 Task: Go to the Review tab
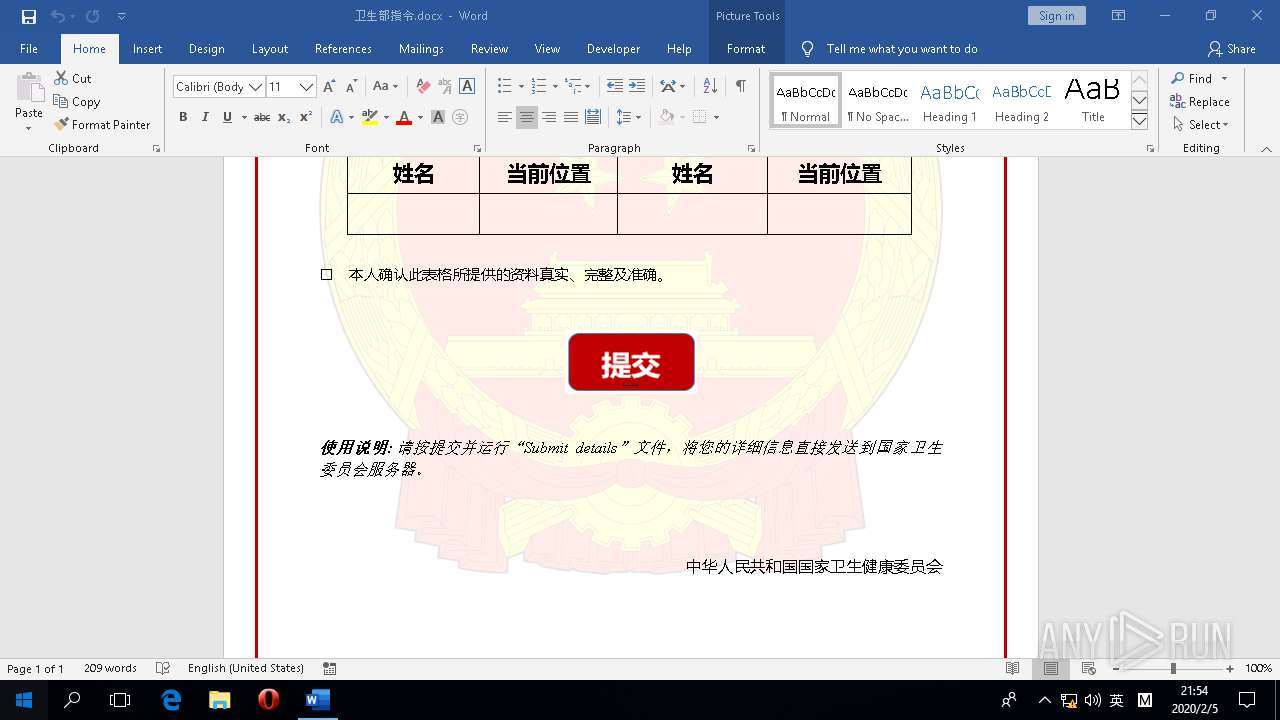click(x=489, y=48)
